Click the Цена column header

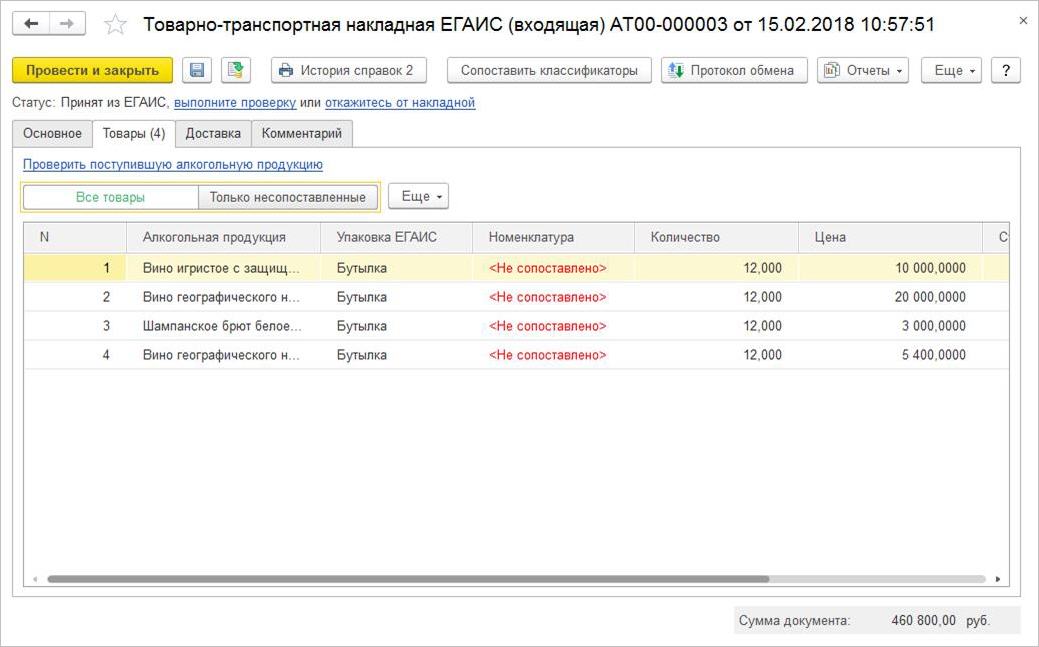[x=891, y=237]
